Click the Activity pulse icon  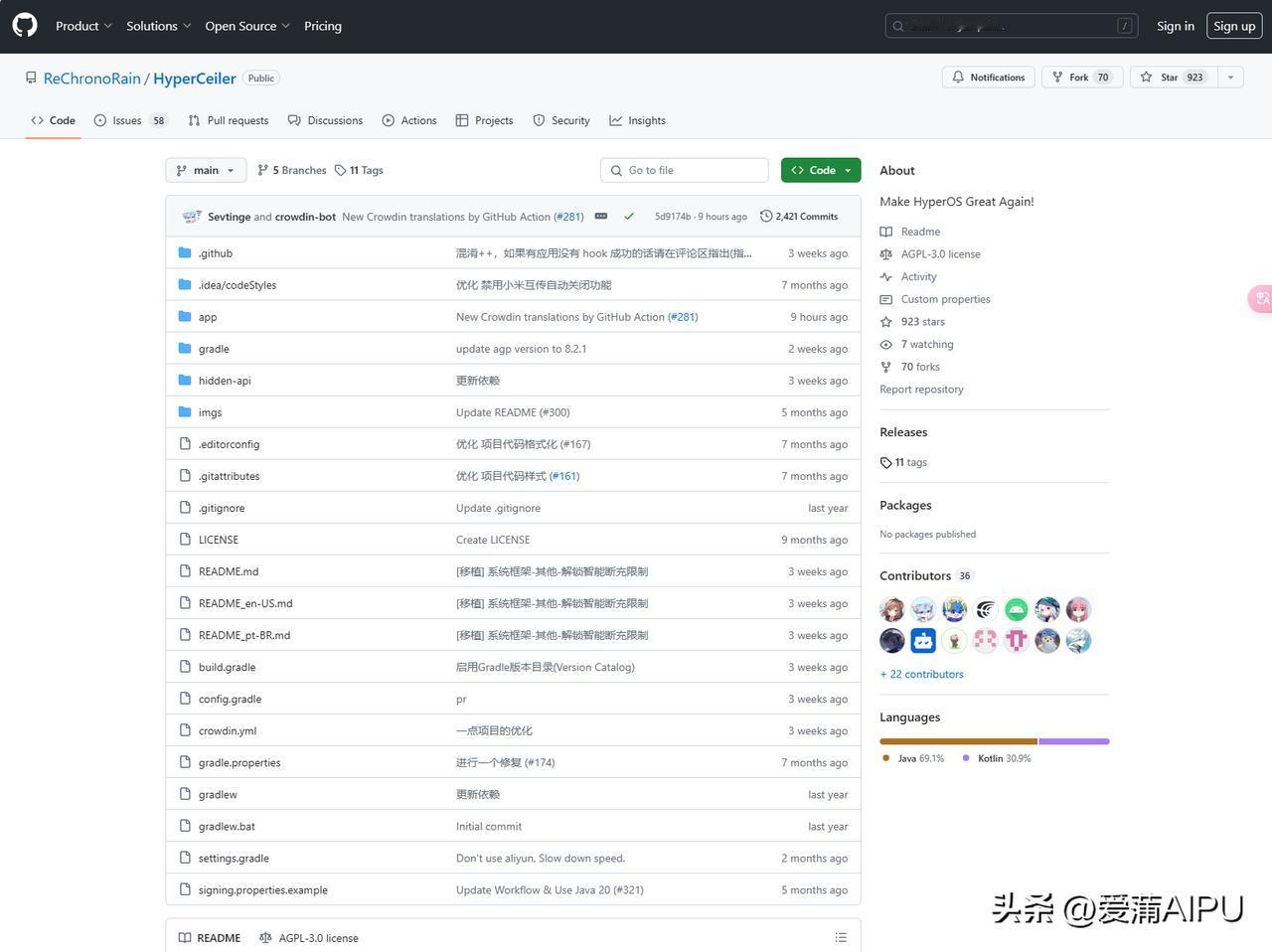pyautogui.click(x=886, y=276)
